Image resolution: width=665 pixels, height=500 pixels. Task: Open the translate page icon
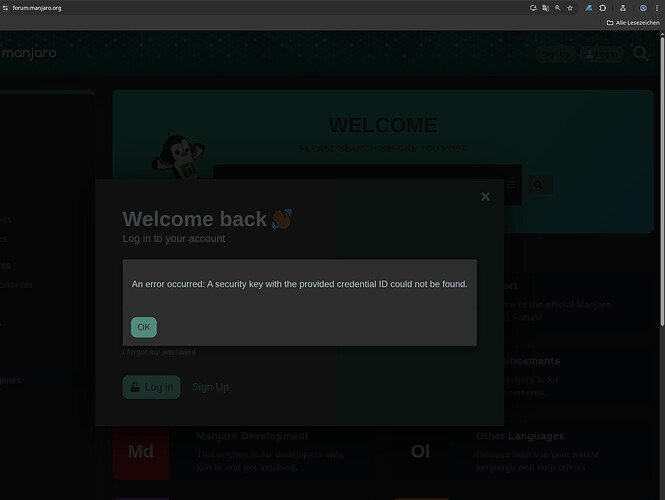545,8
